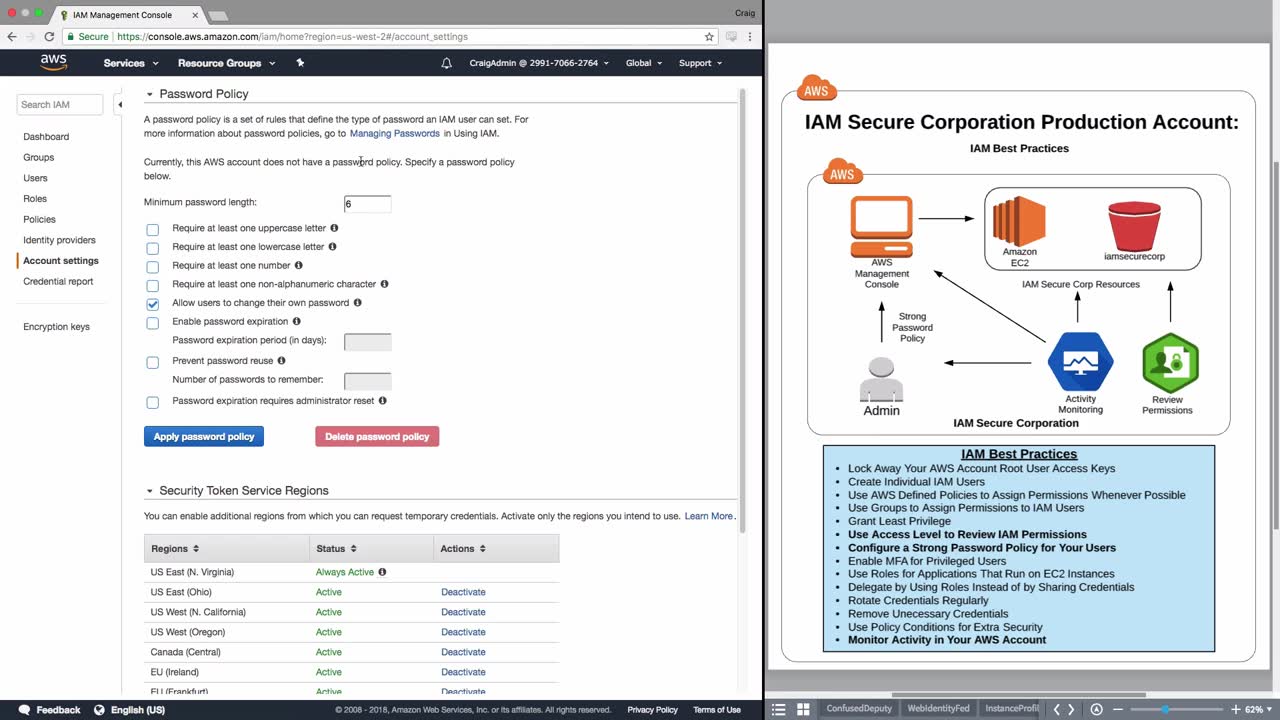Open the Global region dropdown
Image resolution: width=1280 pixels, height=720 pixels.
click(644, 63)
